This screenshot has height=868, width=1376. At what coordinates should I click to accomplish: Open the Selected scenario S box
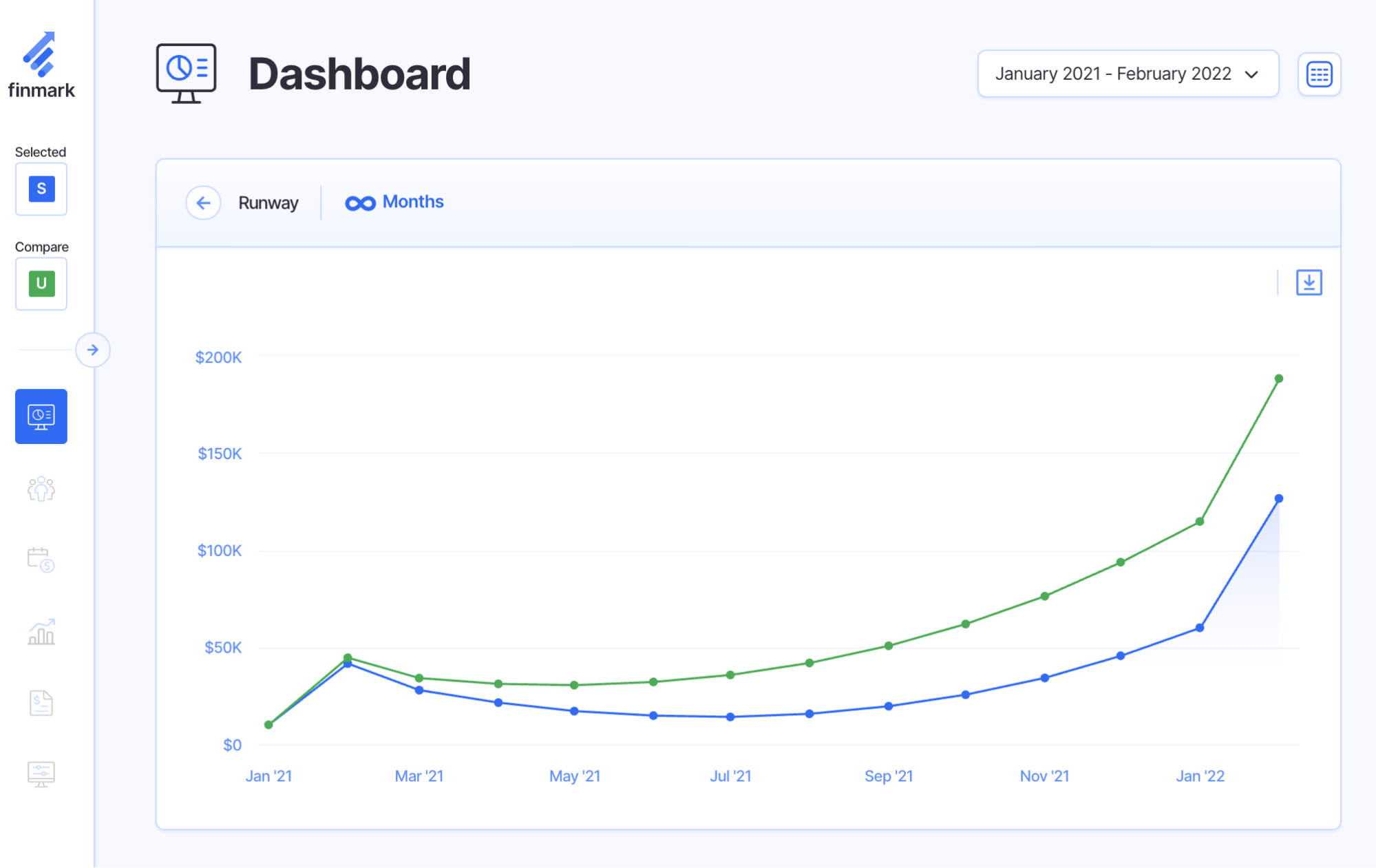pos(41,189)
